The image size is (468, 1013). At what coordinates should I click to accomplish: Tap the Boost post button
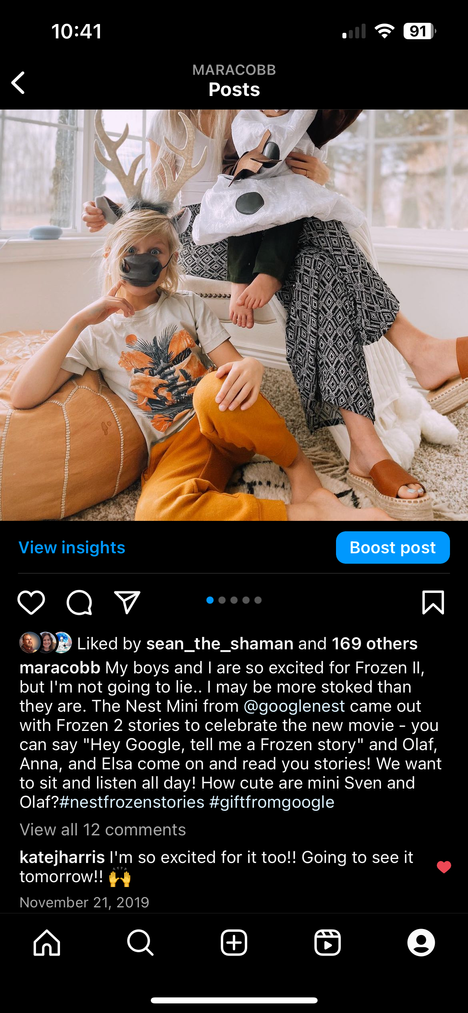392,547
